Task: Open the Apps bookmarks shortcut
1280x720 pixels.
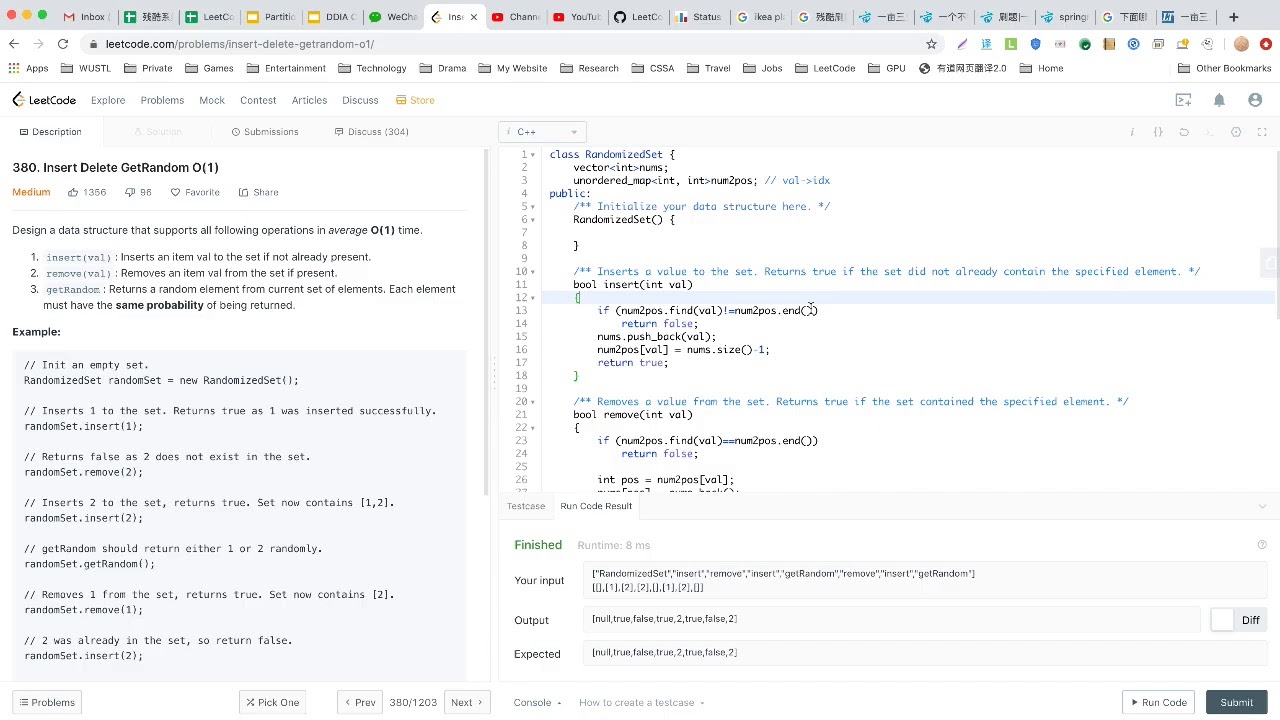Action: (28, 68)
